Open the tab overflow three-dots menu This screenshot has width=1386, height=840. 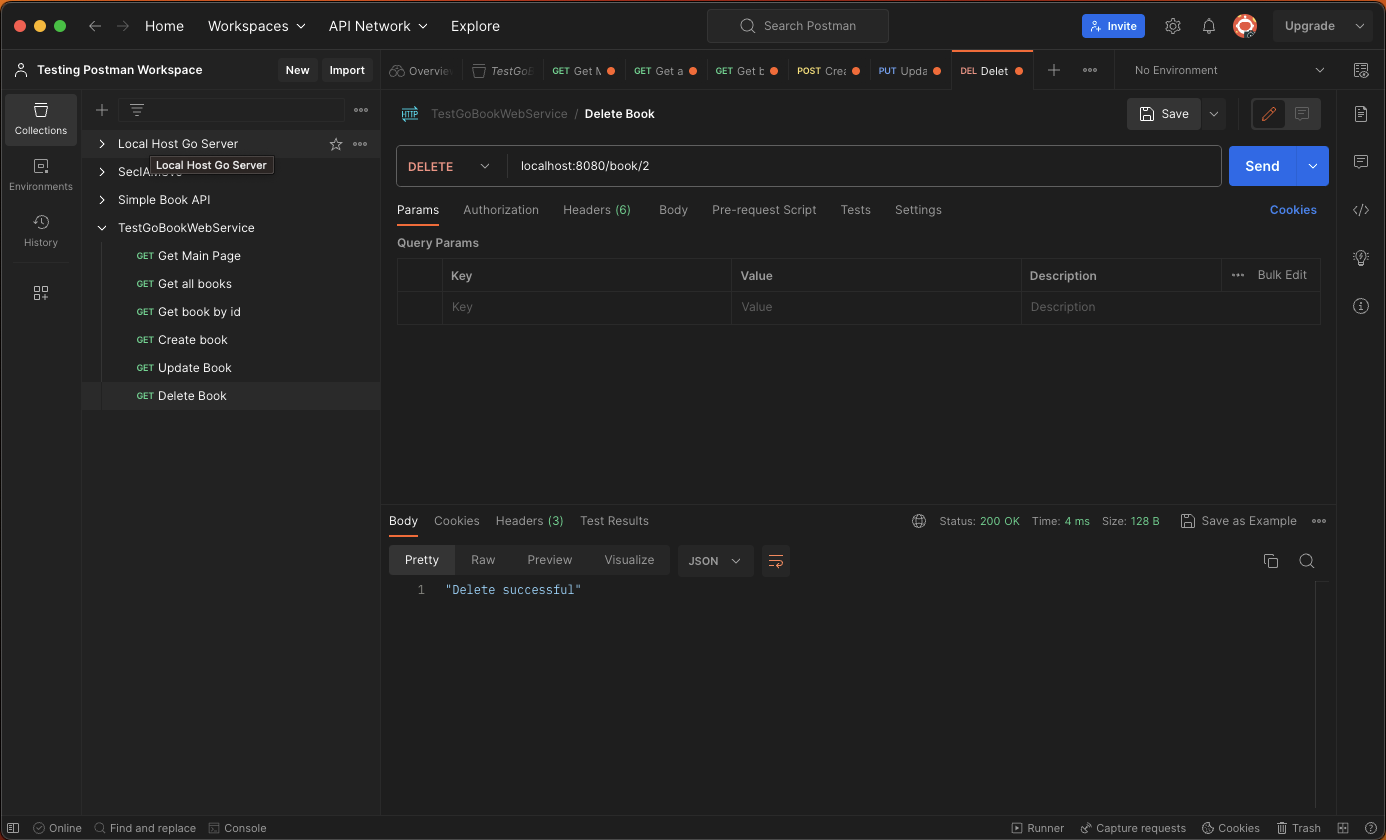coord(1090,70)
